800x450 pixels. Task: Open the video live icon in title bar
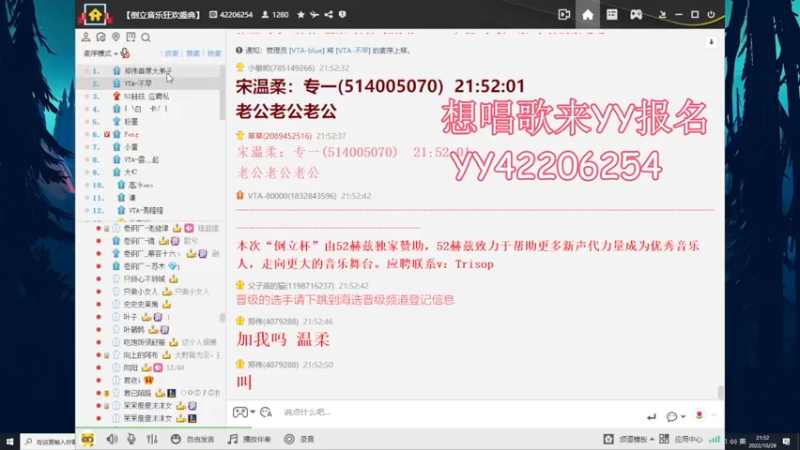point(564,15)
